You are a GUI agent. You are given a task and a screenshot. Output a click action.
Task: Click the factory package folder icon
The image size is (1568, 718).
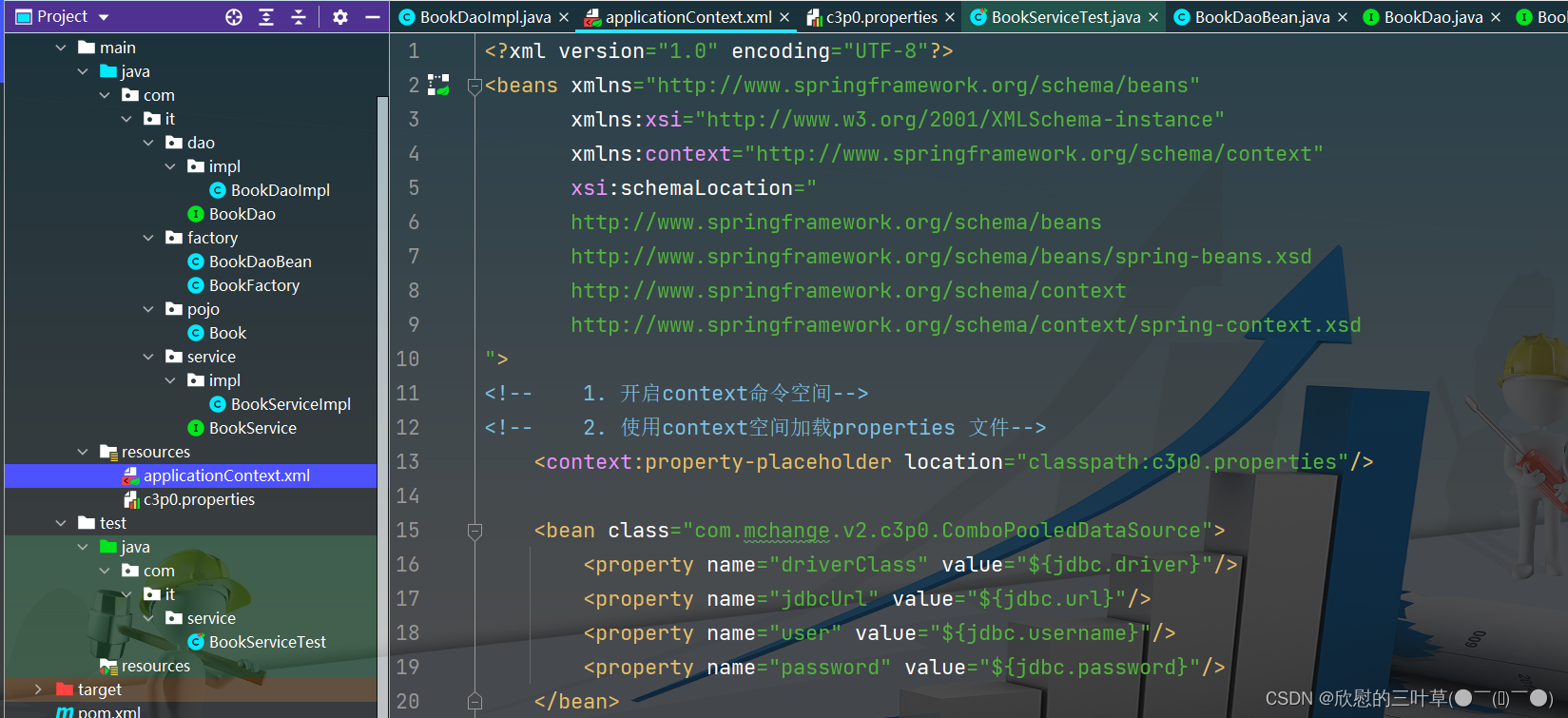pos(174,238)
